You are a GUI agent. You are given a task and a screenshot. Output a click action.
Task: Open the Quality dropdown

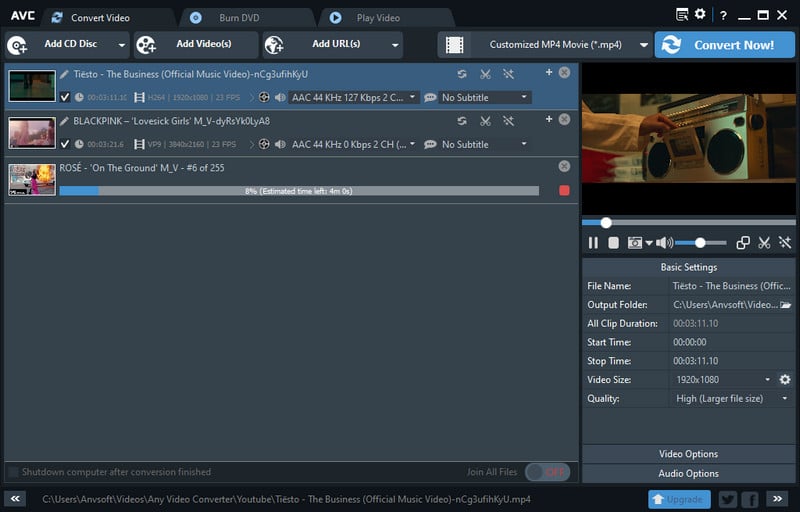[732, 398]
